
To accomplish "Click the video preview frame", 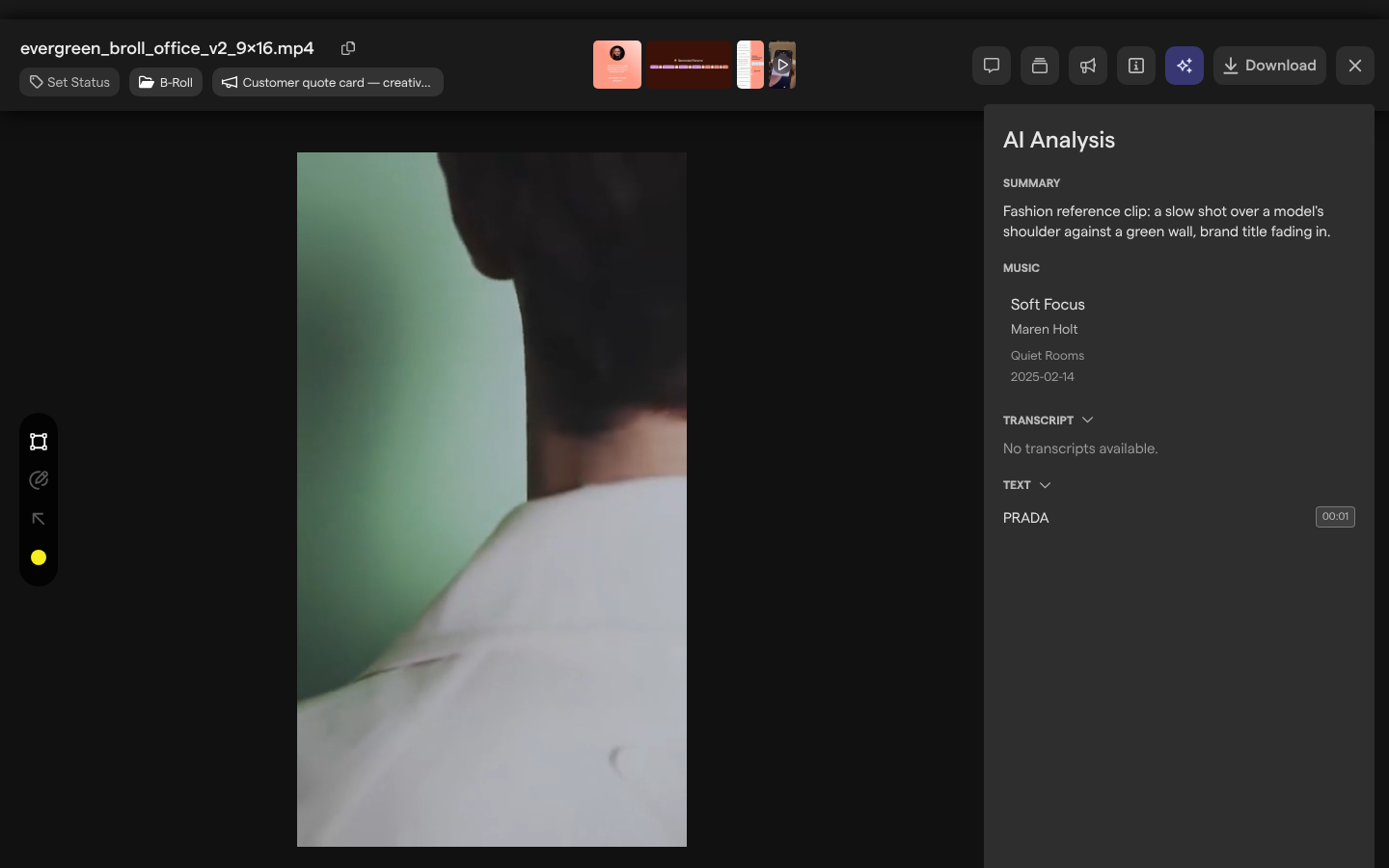I will tap(492, 500).
